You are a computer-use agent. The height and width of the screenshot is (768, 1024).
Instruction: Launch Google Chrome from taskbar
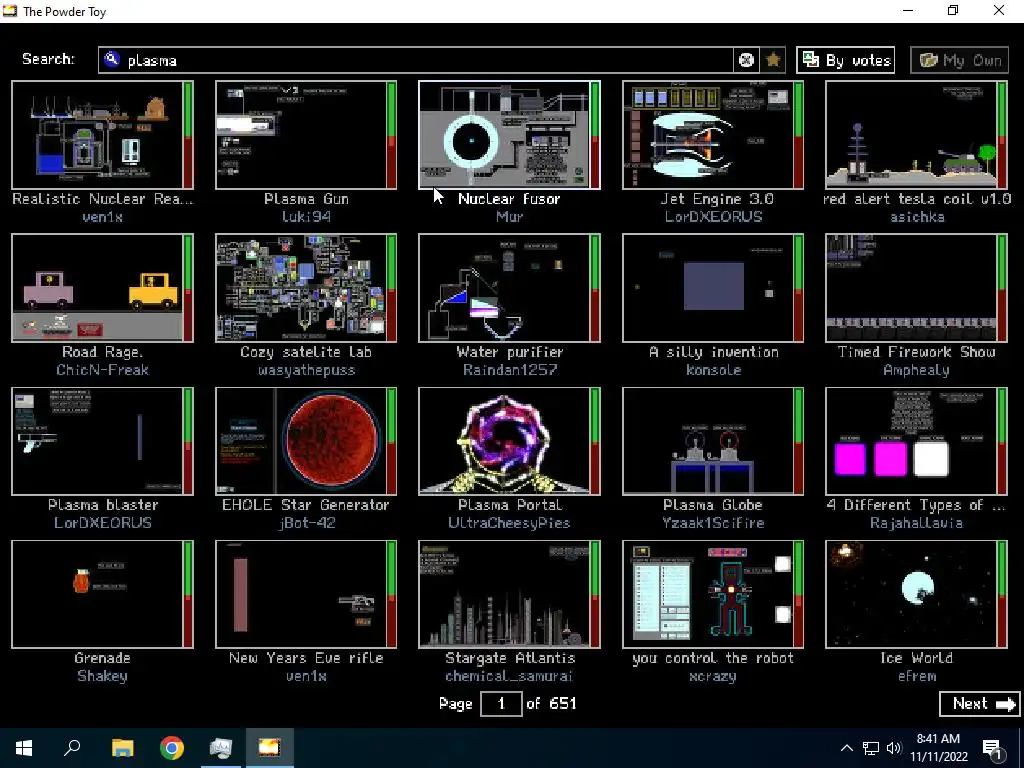(x=172, y=748)
